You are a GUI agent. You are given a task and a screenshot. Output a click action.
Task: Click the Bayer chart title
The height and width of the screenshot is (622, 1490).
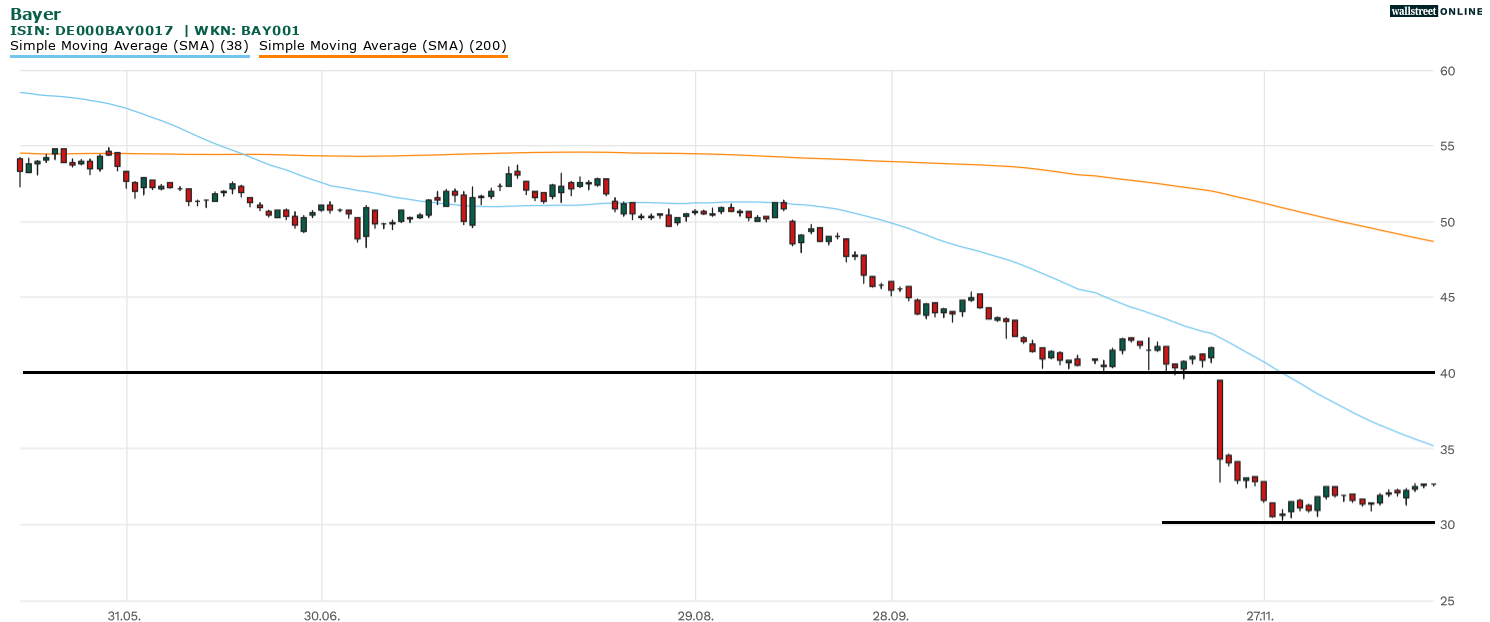coord(35,14)
